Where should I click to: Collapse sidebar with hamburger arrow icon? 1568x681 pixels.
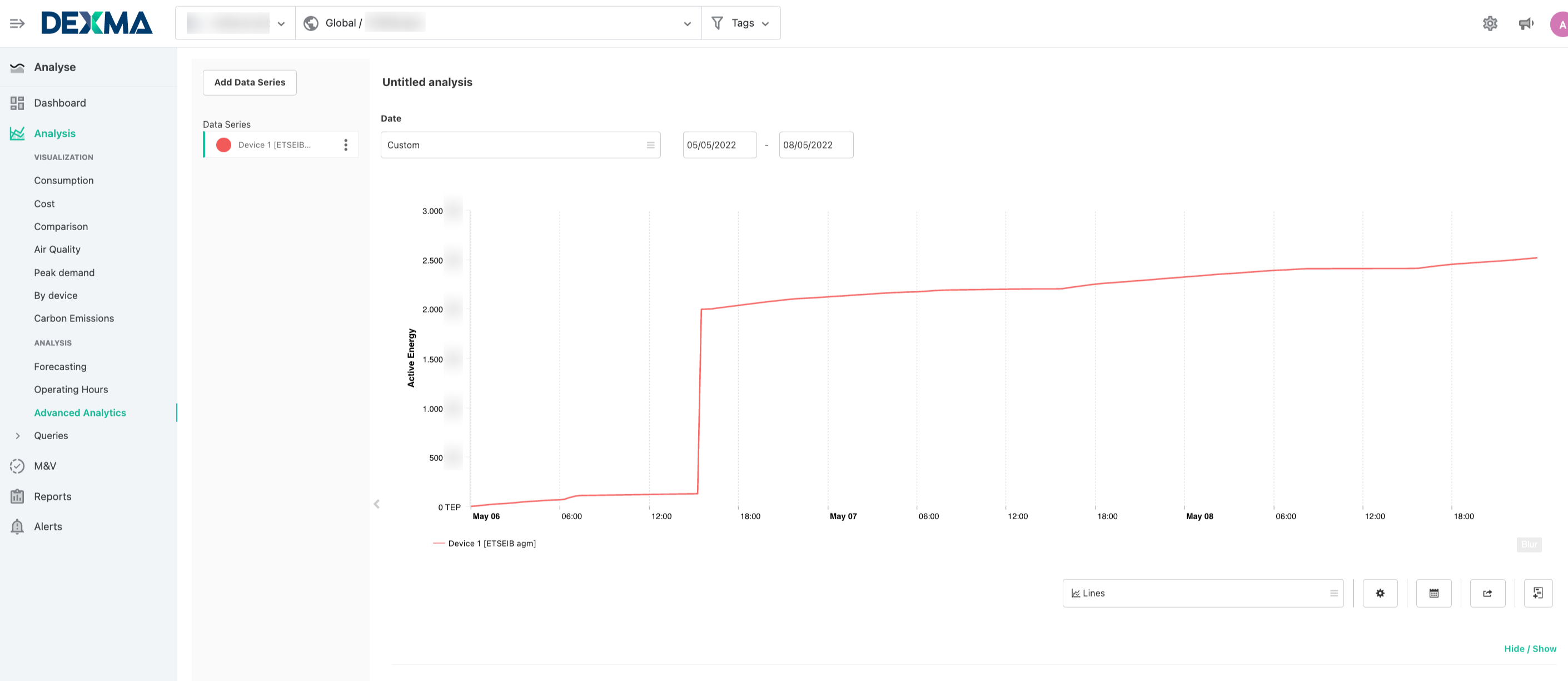17,23
